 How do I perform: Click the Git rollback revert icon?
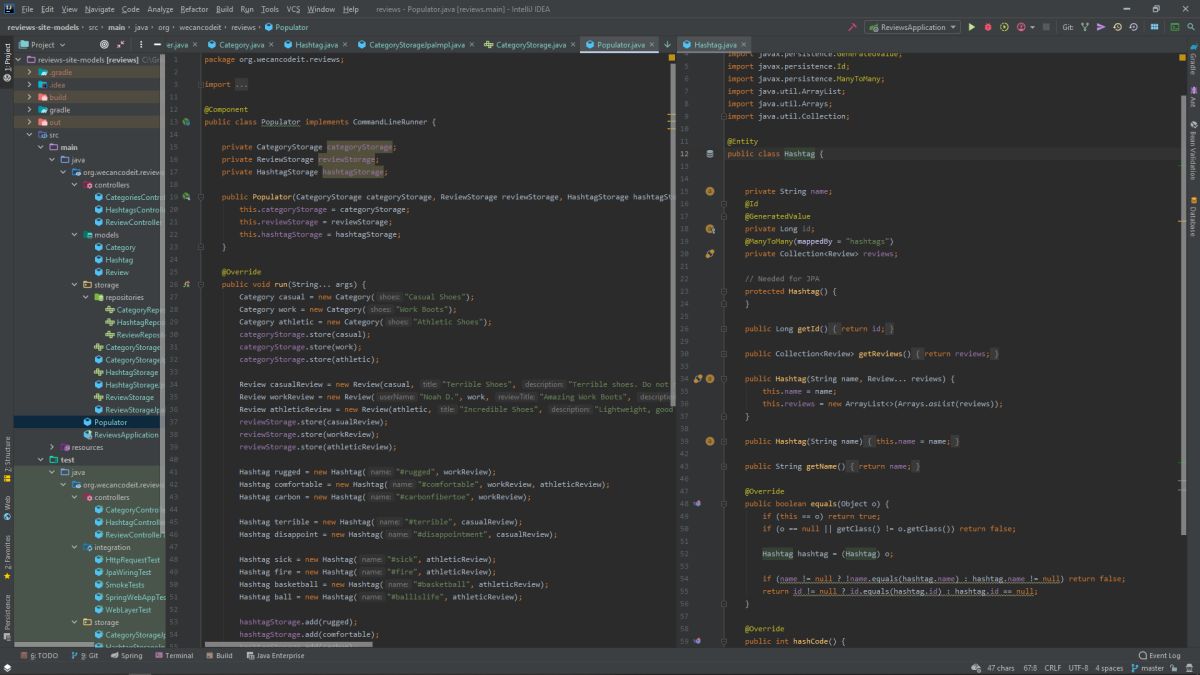click(x=1134, y=28)
